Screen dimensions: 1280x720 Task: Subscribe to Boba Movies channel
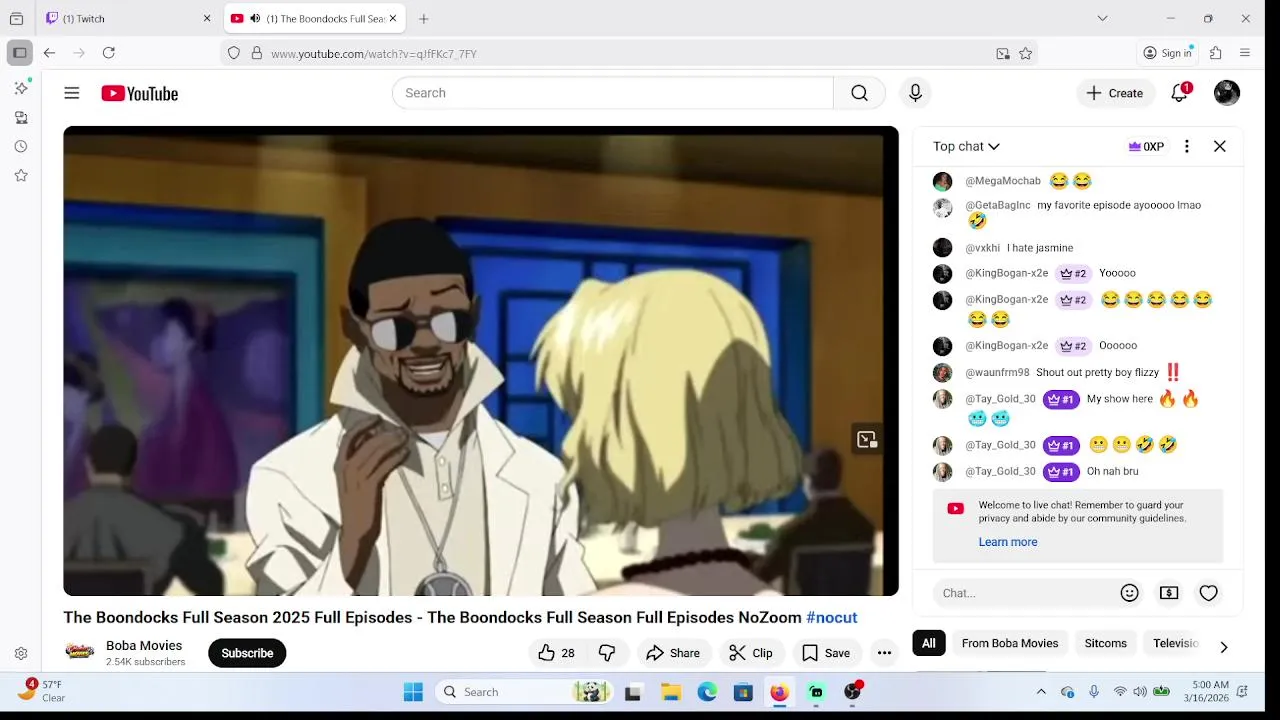(247, 653)
